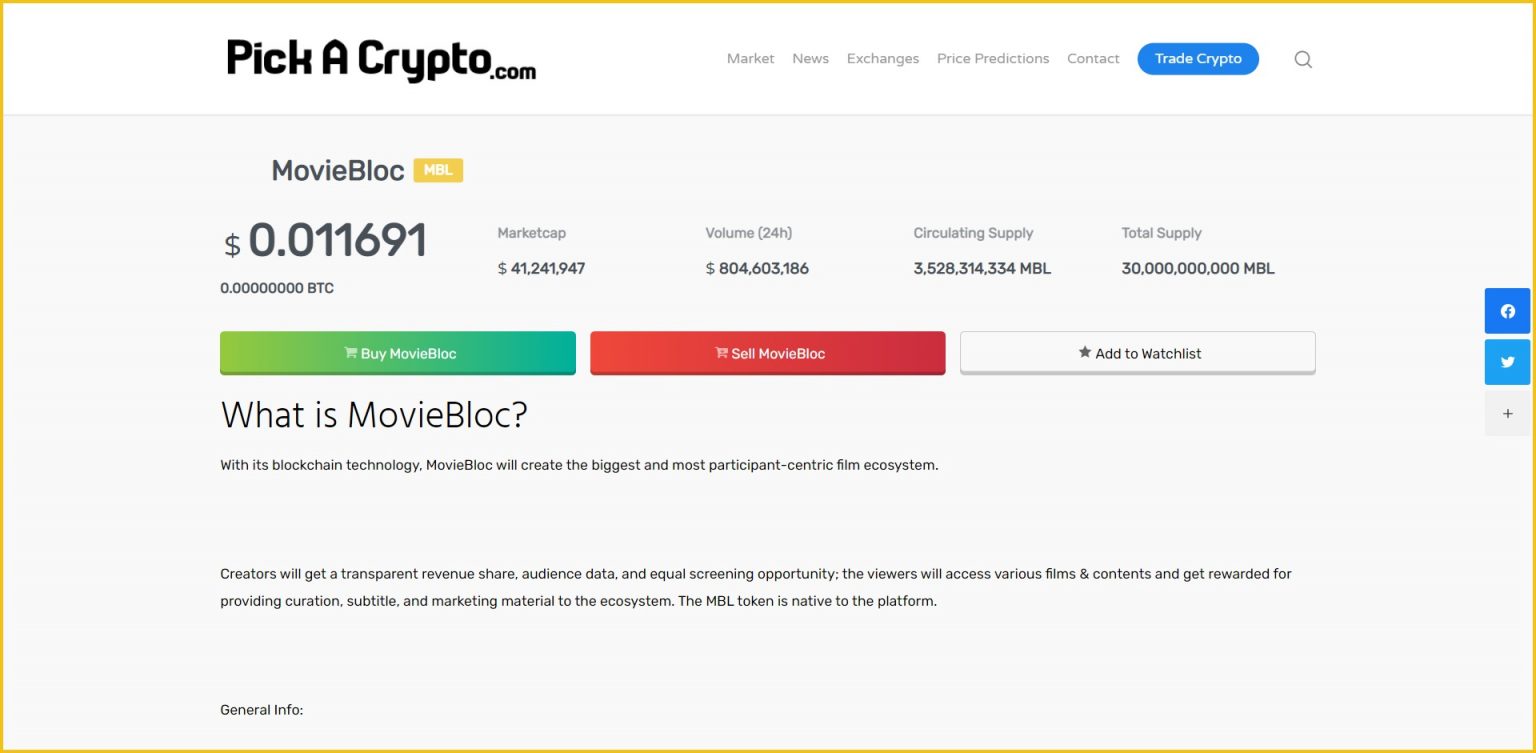Click the Sell MovieBloc button

[x=768, y=353]
